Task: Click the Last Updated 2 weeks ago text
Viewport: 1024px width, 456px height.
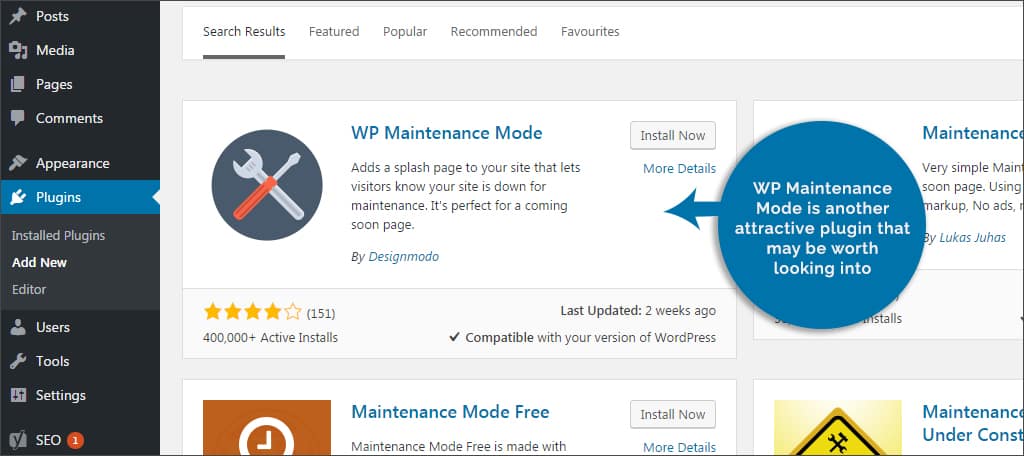Action: point(638,311)
